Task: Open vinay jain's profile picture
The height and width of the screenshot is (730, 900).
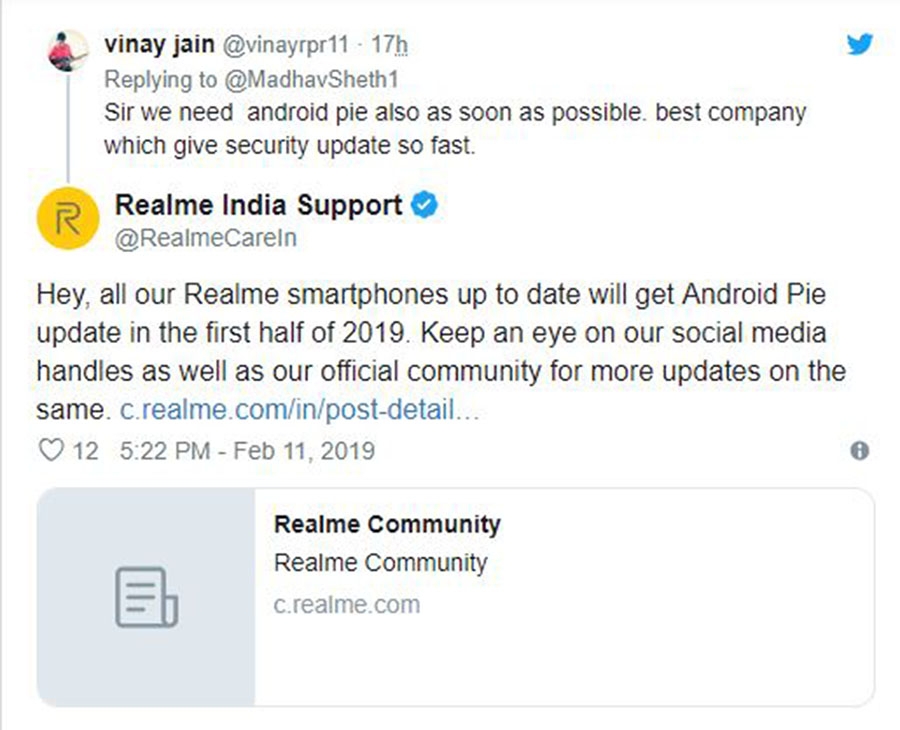Action: pos(68,51)
